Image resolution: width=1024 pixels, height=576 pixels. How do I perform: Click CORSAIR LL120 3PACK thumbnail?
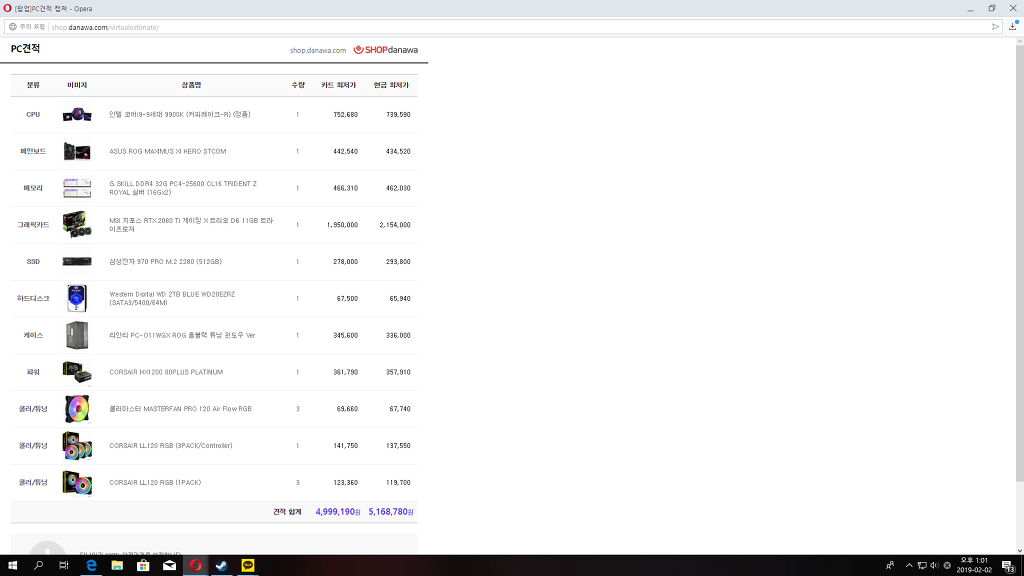click(77, 445)
